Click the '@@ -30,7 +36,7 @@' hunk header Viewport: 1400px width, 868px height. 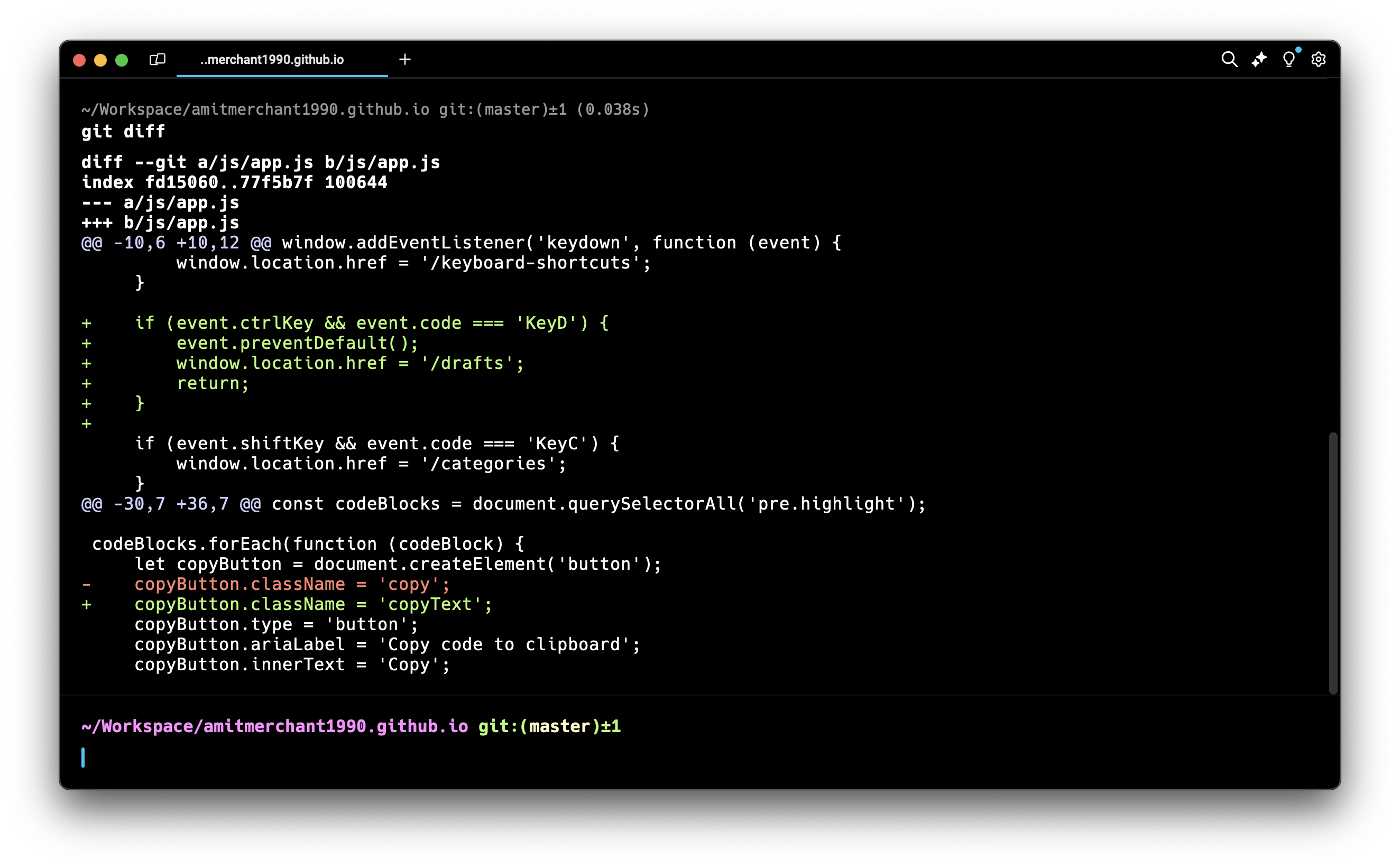[171, 504]
